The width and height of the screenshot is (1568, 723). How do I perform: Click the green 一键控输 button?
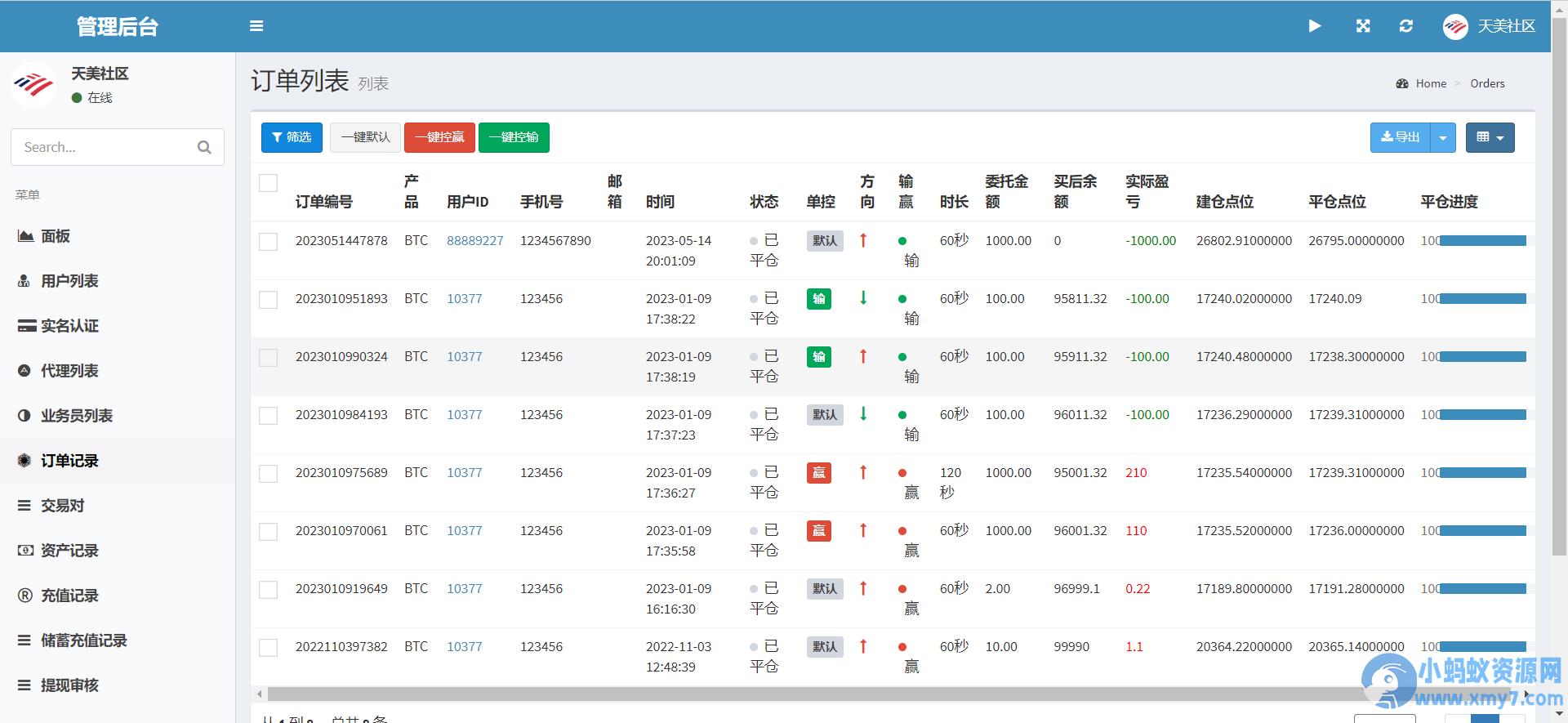click(514, 137)
